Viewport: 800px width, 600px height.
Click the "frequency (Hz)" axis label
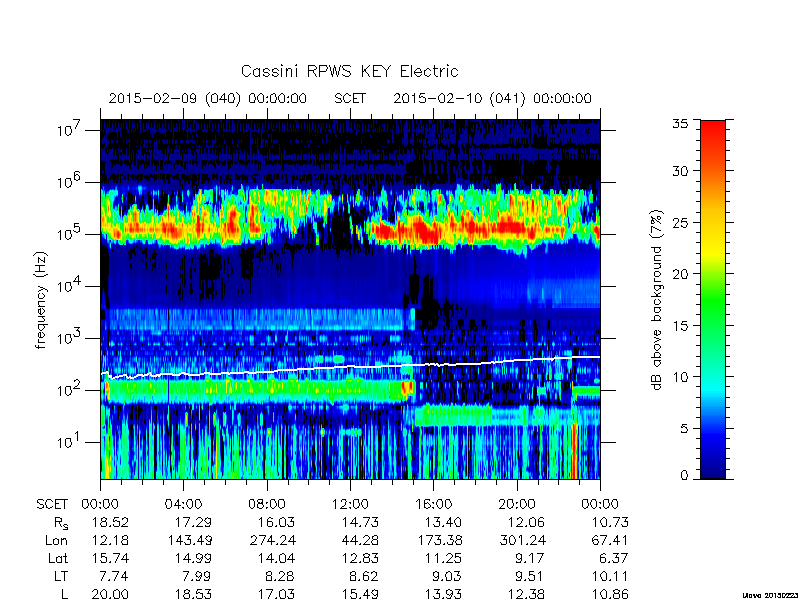41,300
